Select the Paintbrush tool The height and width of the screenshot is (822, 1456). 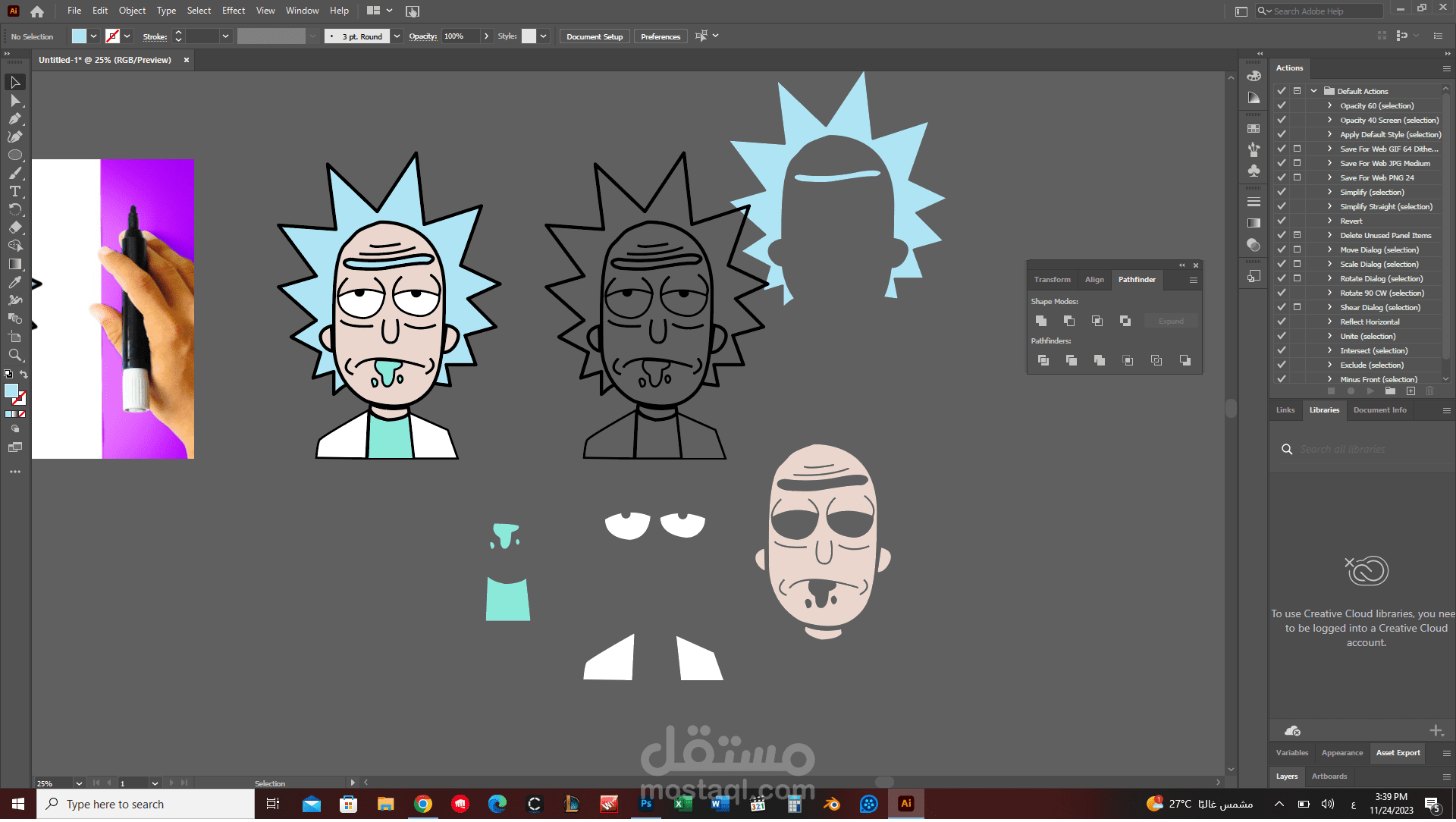click(x=15, y=173)
